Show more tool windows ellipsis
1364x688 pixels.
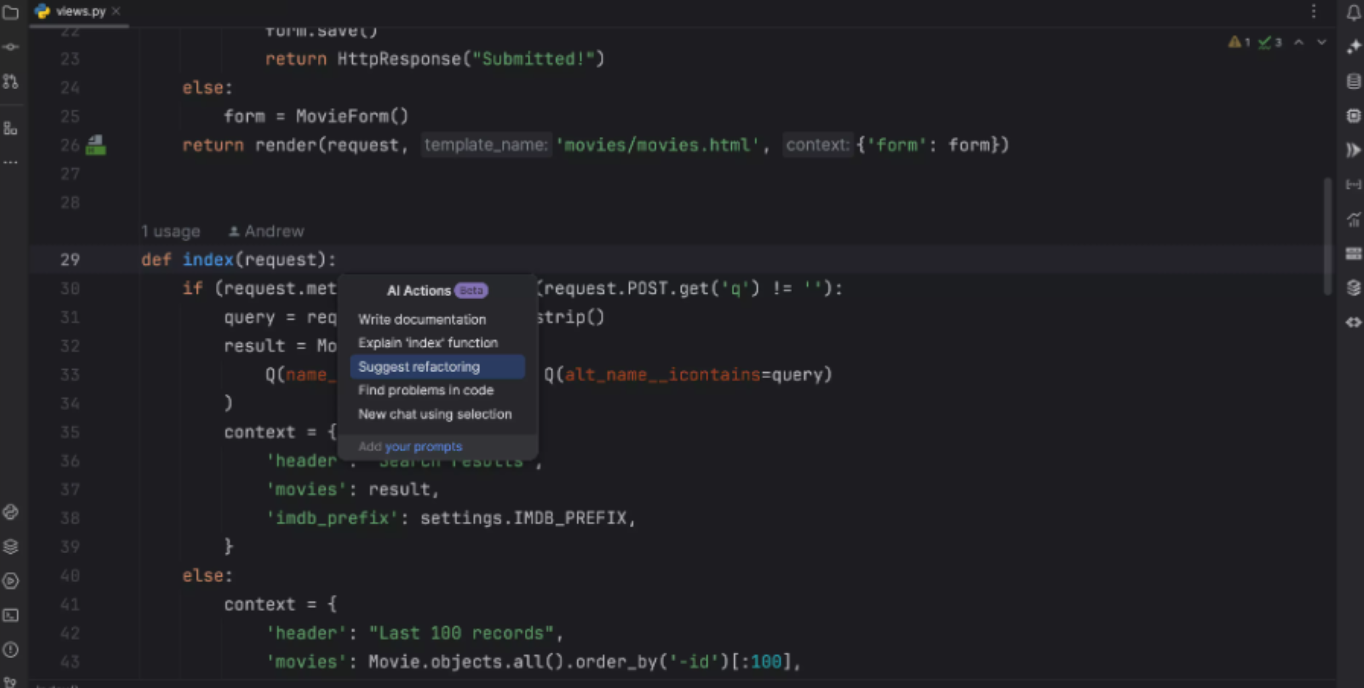[10, 162]
